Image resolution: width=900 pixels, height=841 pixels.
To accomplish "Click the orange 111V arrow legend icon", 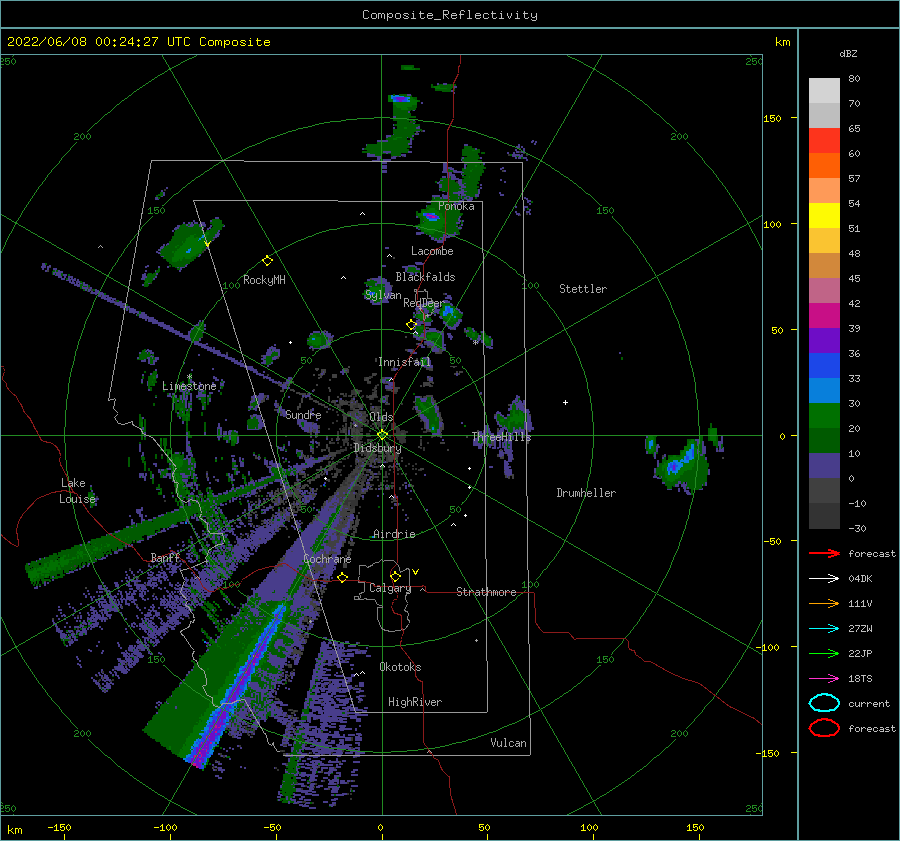I will (824, 603).
